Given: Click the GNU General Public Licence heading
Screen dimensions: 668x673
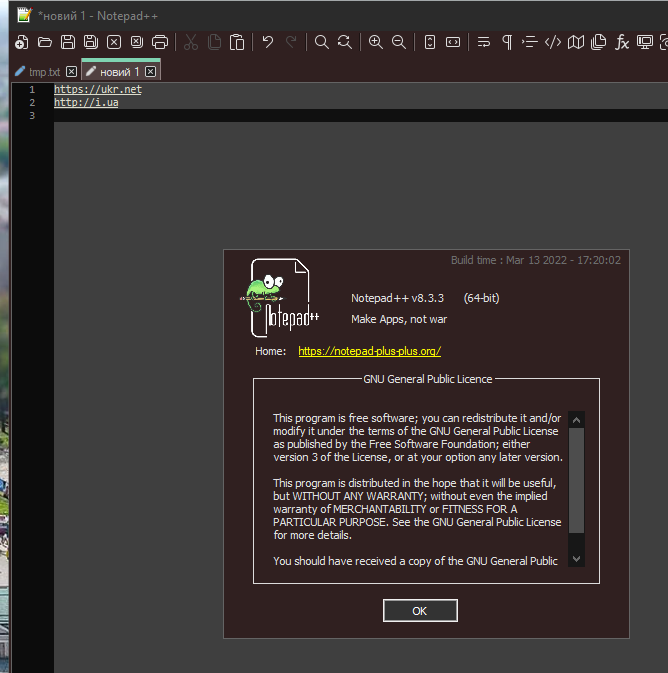Looking at the screenshot, I should [x=428, y=379].
